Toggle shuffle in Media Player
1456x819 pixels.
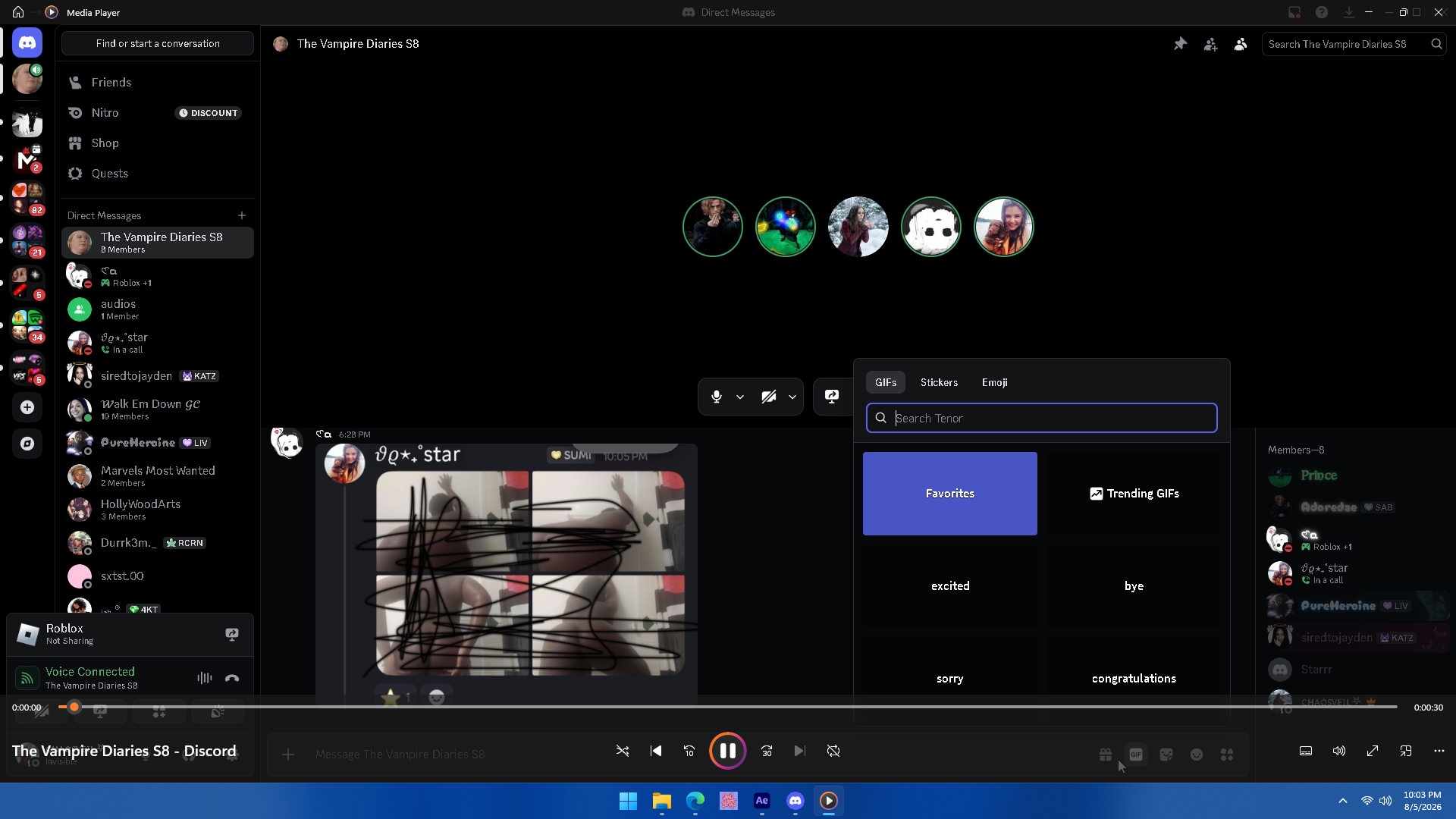point(623,751)
